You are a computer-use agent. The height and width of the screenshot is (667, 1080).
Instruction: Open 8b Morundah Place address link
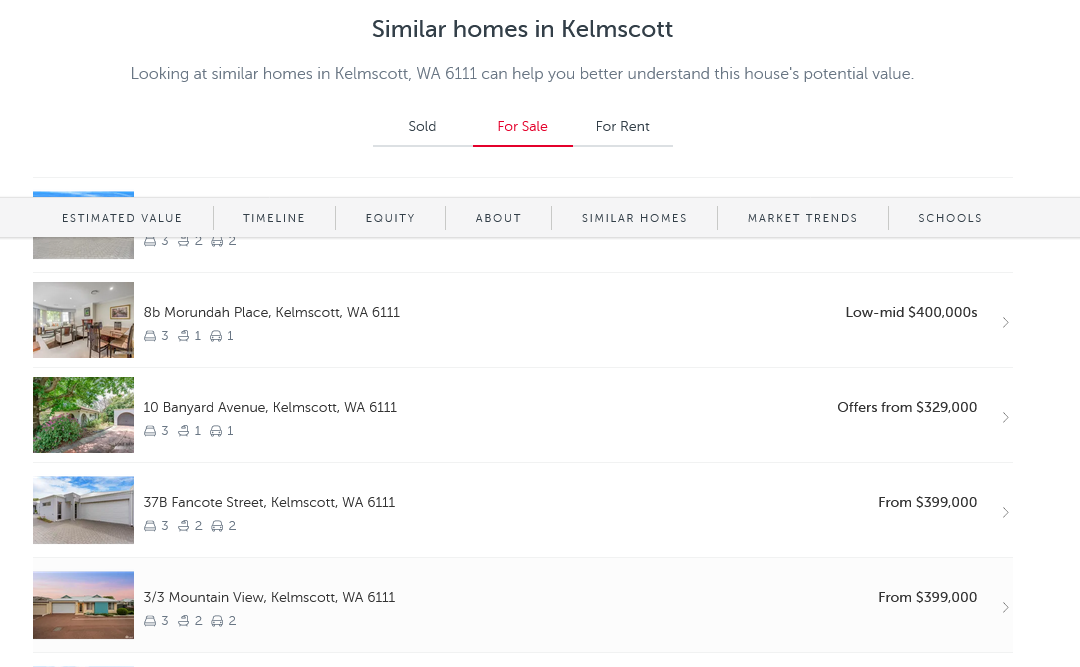click(x=271, y=313)
